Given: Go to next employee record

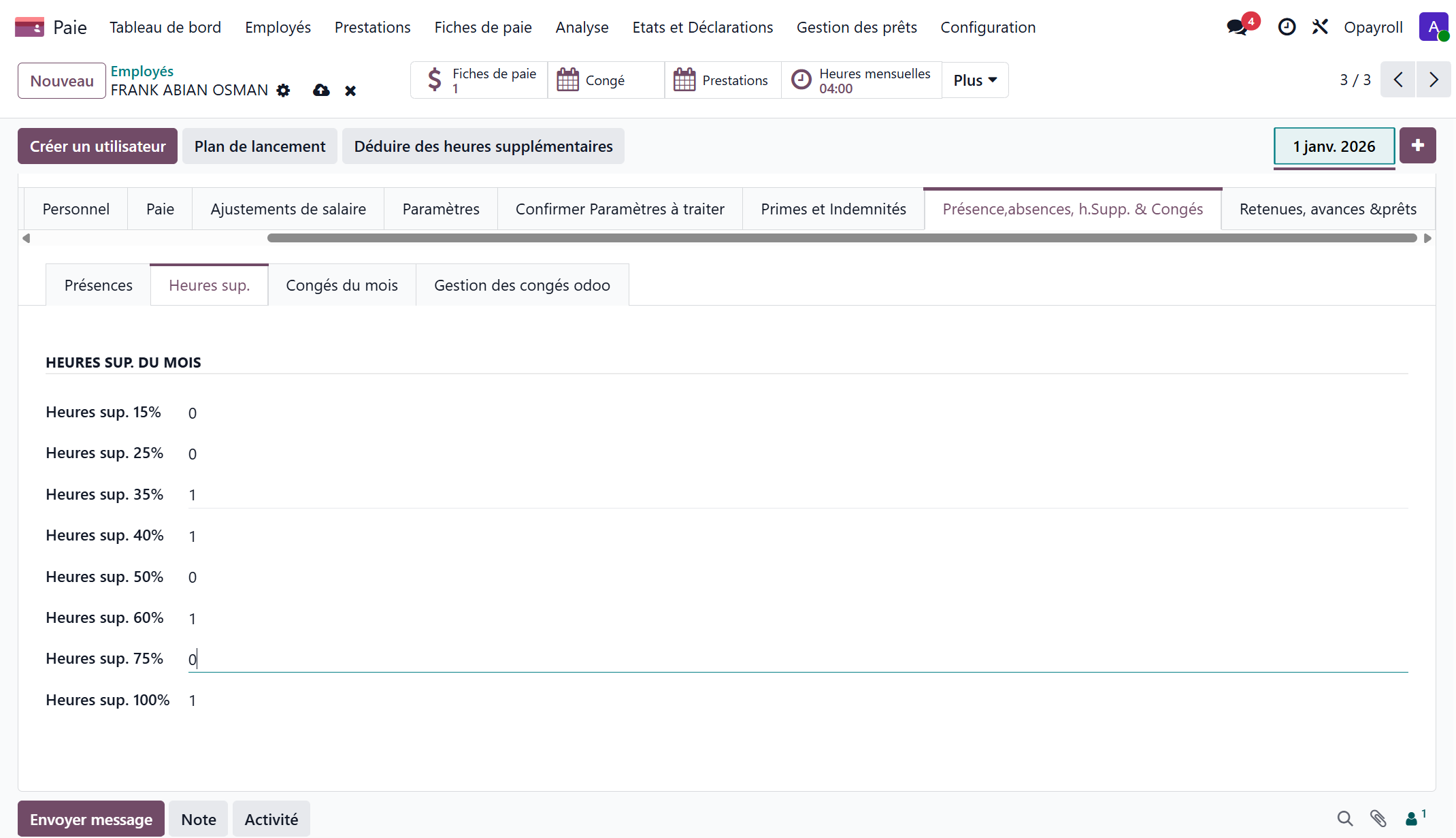Looking at the screenshot, I should point(1434,80).
